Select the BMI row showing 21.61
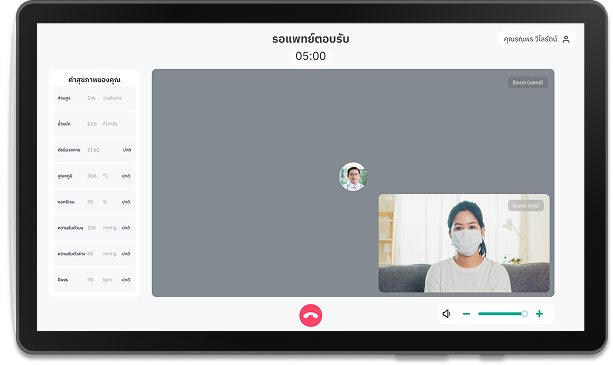The height and width of the screenshot is (365, 613). coord(94,150)
